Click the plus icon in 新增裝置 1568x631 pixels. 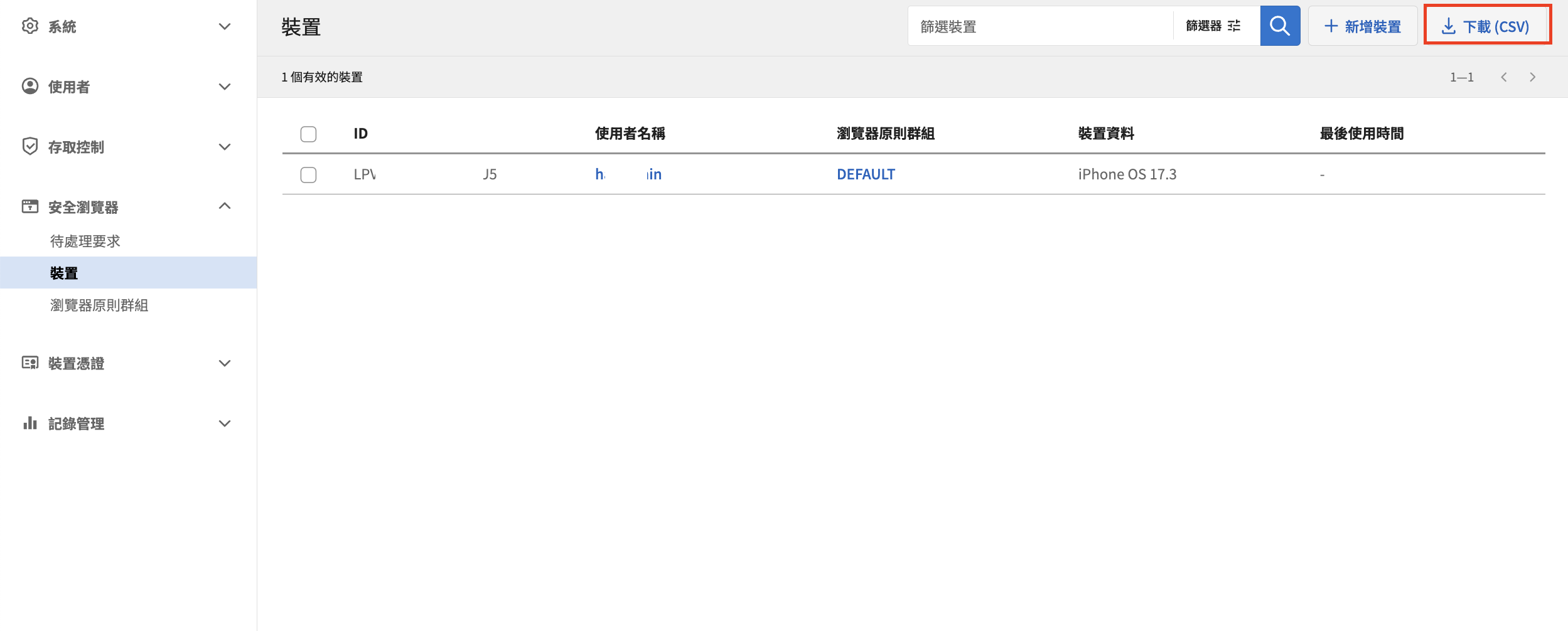tap(1331, 26)
